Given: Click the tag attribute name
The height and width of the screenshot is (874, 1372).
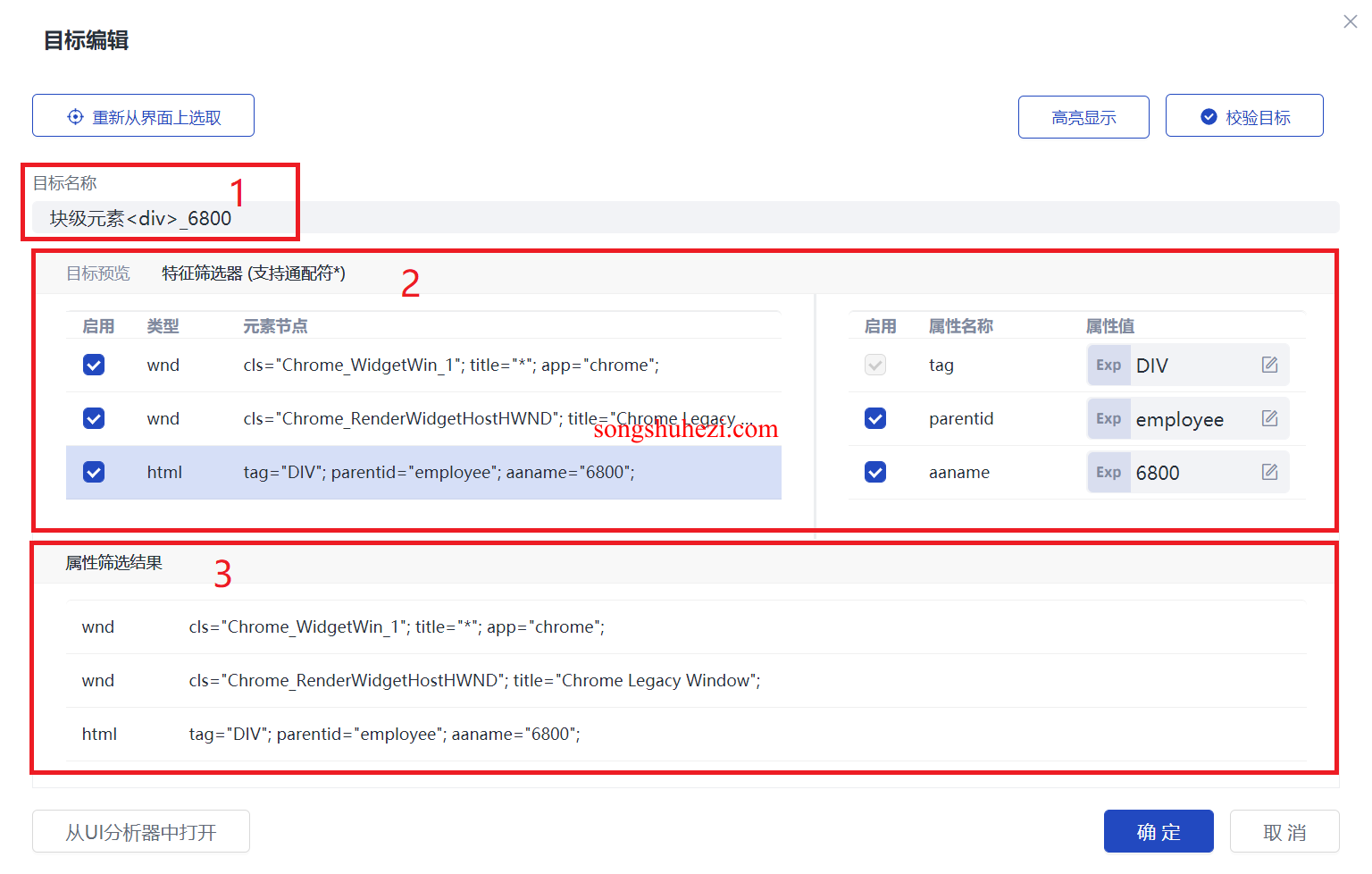Looking at the screenshot, I should [941, 365].
